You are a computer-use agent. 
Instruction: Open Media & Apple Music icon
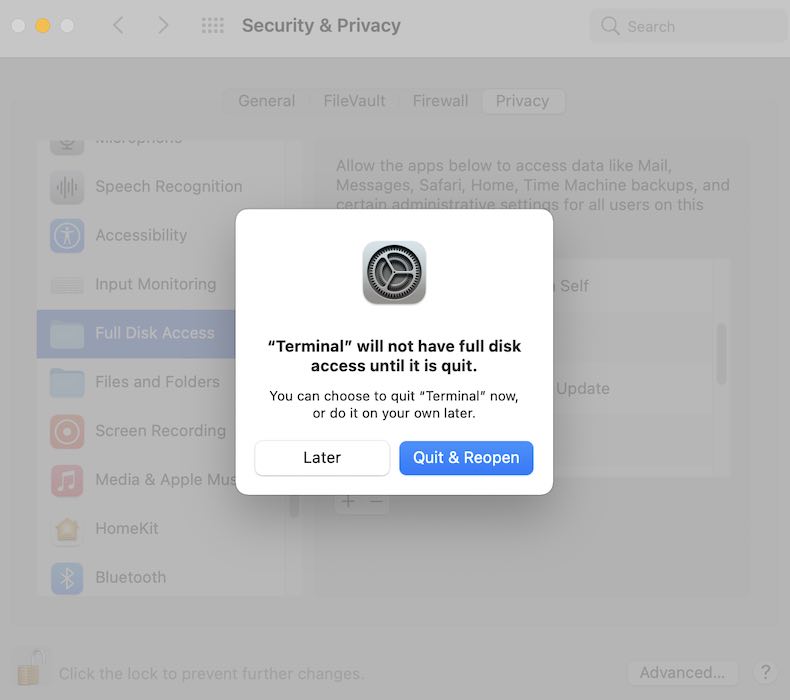pos(67,480)
